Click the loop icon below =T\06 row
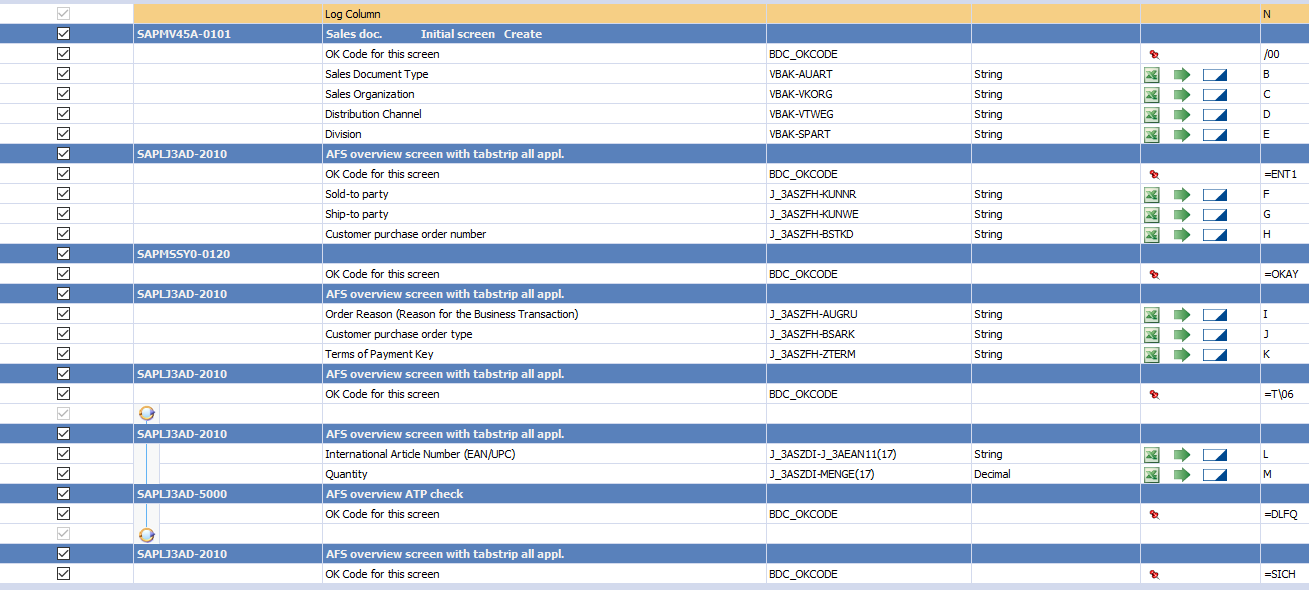 [x=147, y=414]
